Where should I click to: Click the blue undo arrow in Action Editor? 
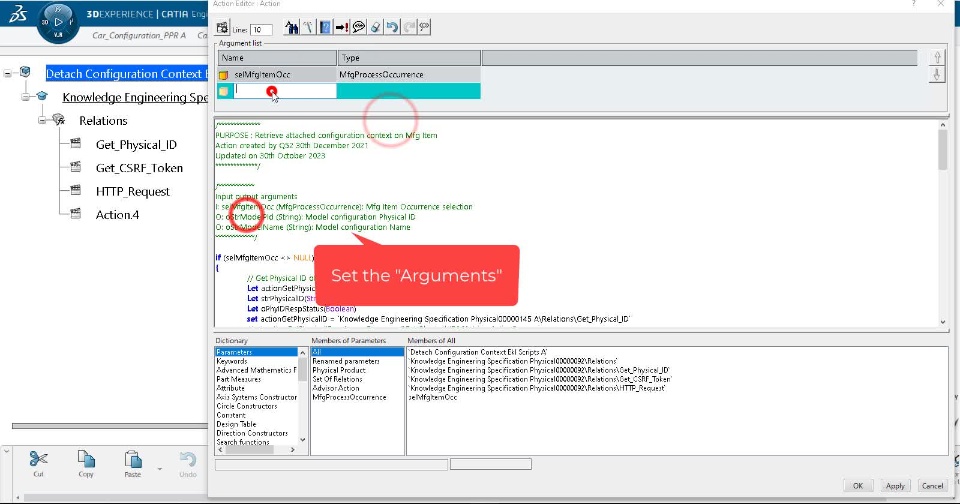click(x=392, y=27)
